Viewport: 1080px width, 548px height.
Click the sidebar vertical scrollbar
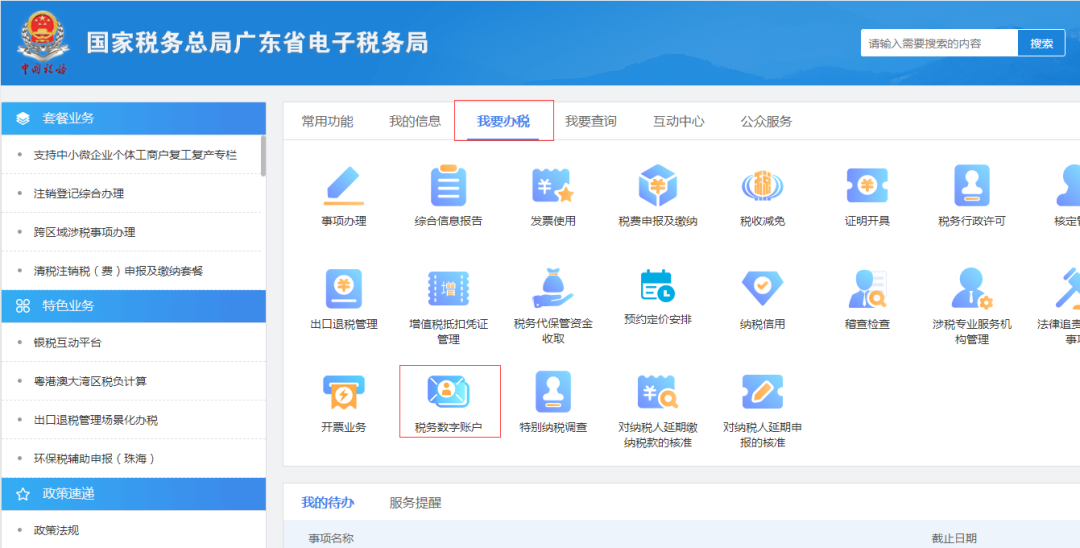point(263,156)
